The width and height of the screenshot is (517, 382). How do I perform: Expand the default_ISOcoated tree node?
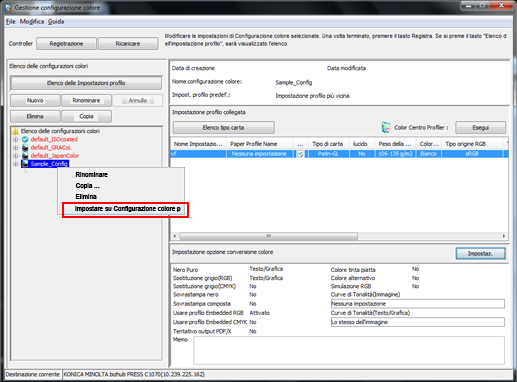[16, 139]
